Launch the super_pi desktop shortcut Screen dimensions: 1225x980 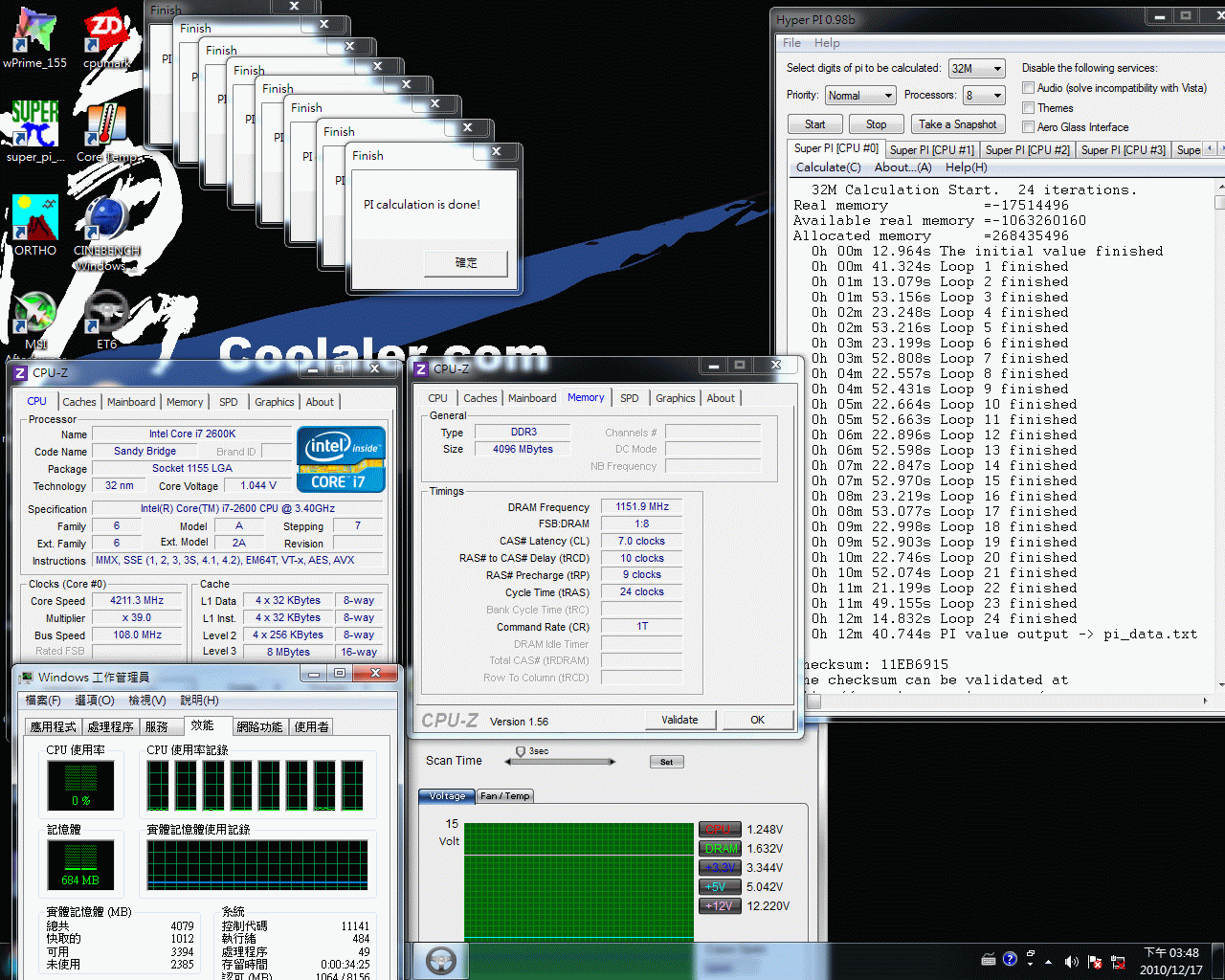[35, 131]
